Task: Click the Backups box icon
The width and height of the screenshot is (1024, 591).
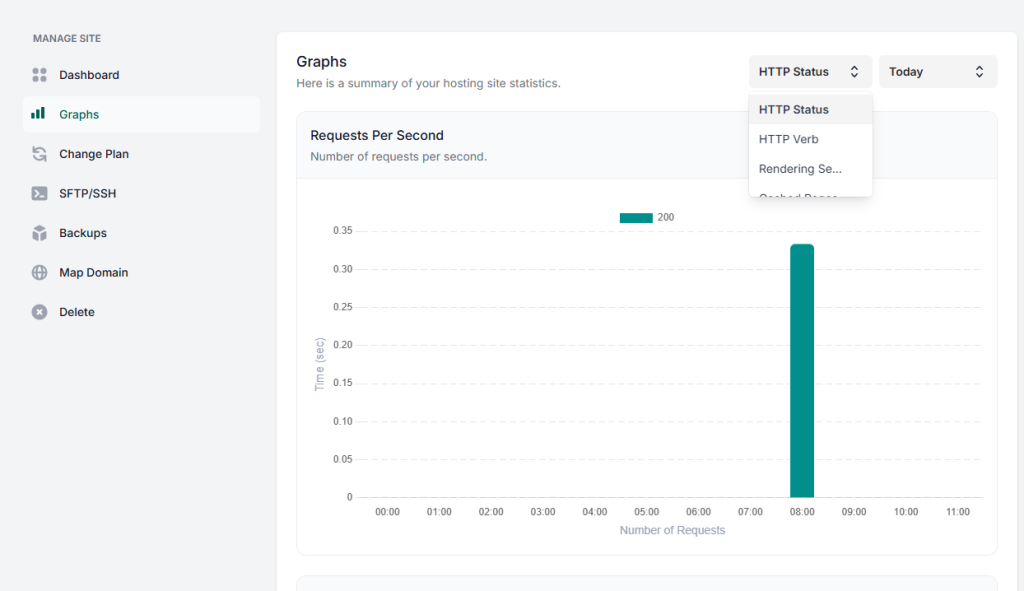Action: 39,233
